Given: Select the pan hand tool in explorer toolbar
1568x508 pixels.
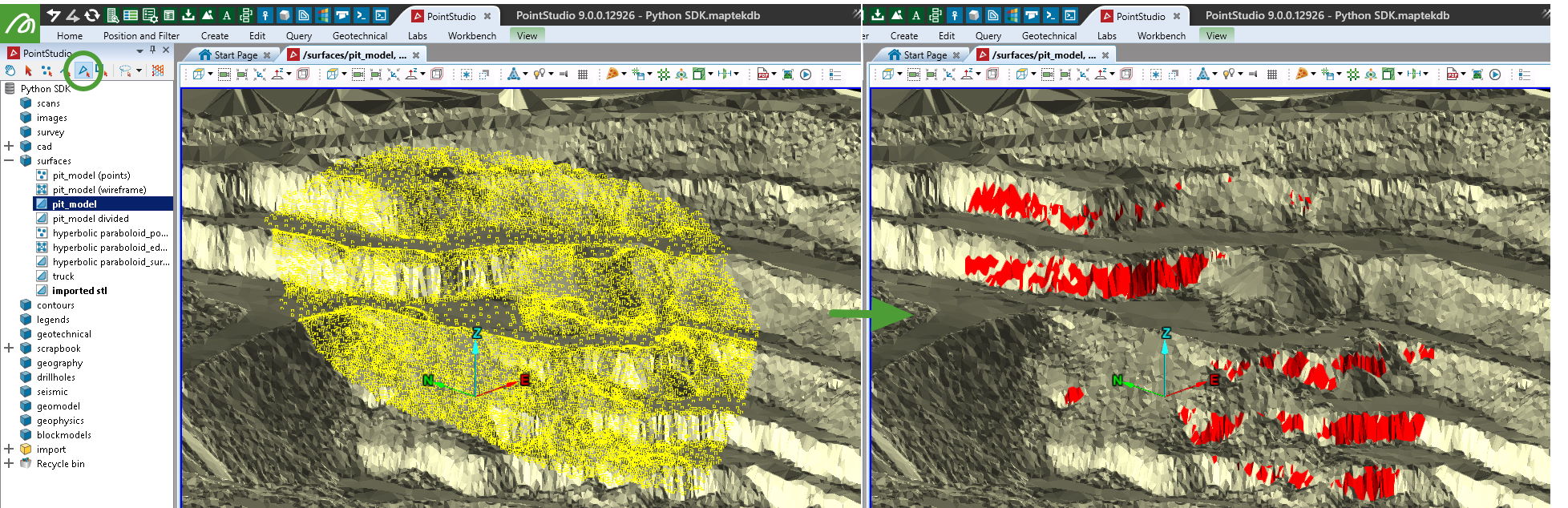Looking at the screenshot, I should 10,71.
